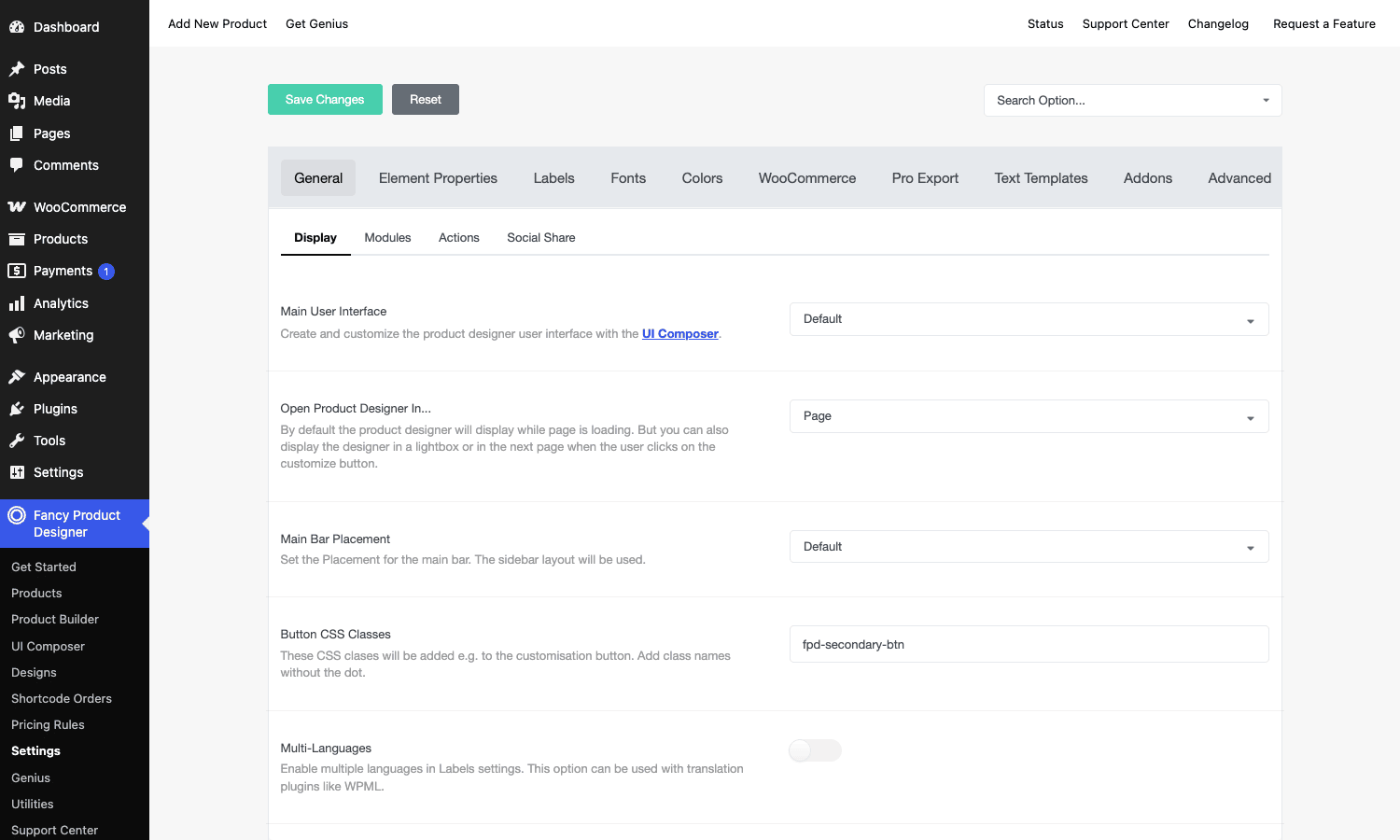Open Support Center in top bar
Viewport: 1400px width, 840px height.
pyautogui.click(x=1126, y=24)
